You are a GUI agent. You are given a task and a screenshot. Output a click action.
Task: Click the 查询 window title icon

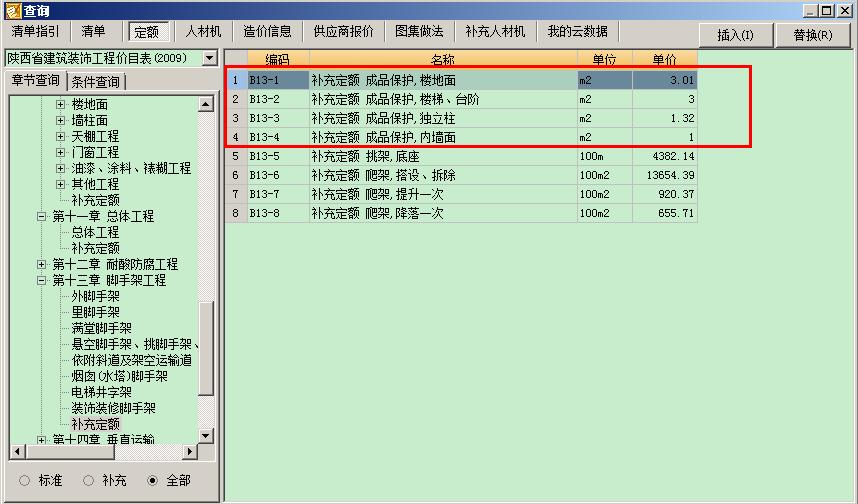click(13, 10)
